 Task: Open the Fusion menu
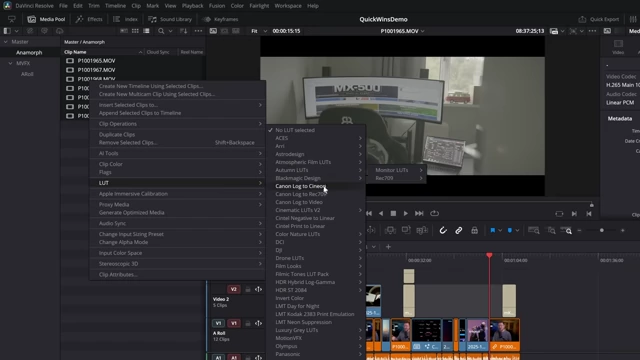click(217, 6)
